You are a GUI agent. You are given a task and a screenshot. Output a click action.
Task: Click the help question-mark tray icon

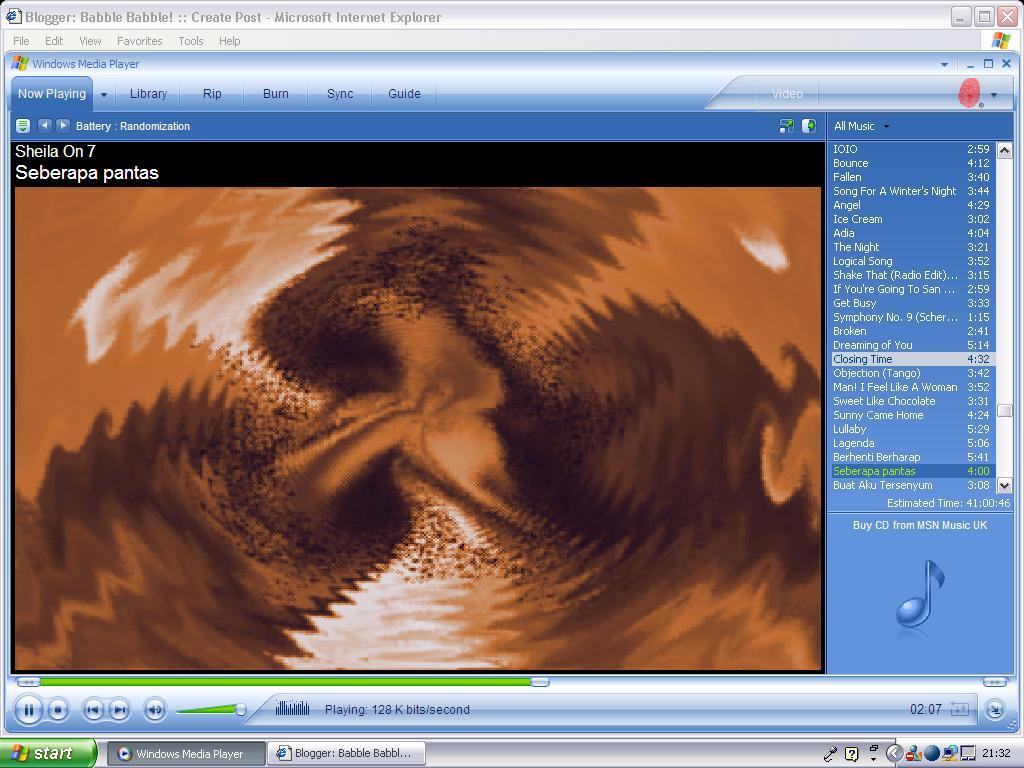[x=852, y=754]
